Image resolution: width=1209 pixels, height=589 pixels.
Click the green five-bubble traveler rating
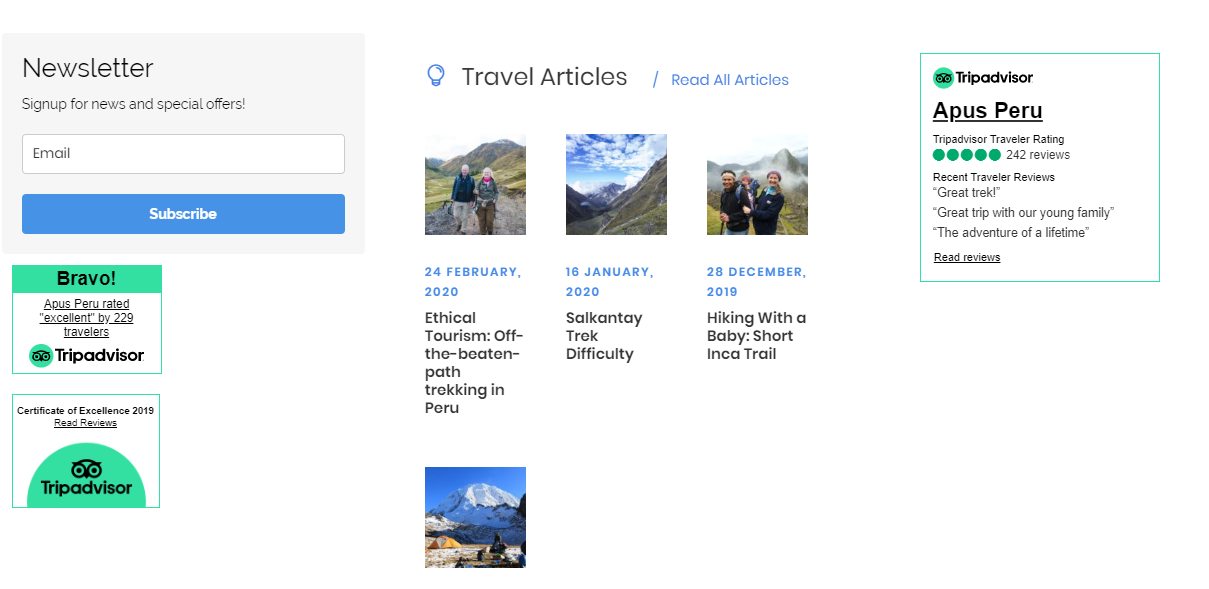[967, 155]
